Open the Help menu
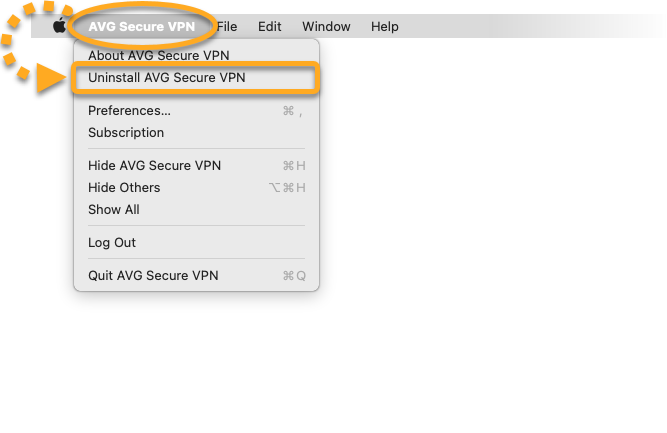The width and height of the screenshot is (667, 433). pyautogui.click(x=385, y=26)
